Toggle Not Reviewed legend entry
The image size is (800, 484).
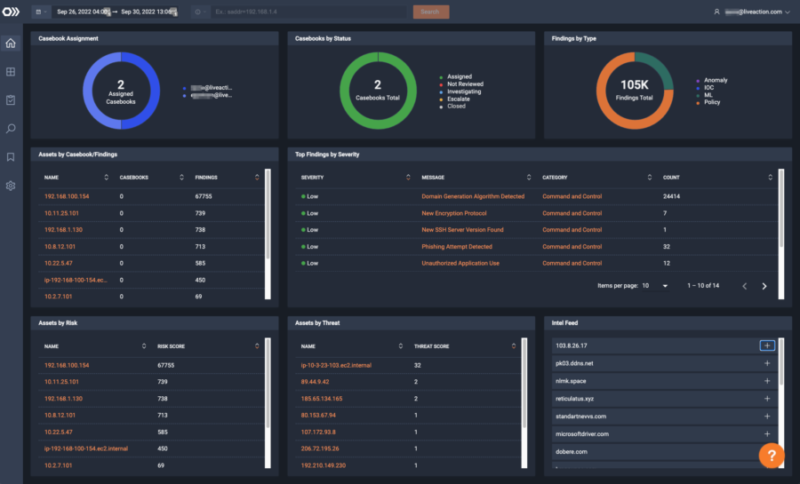[x=462, y=84]
